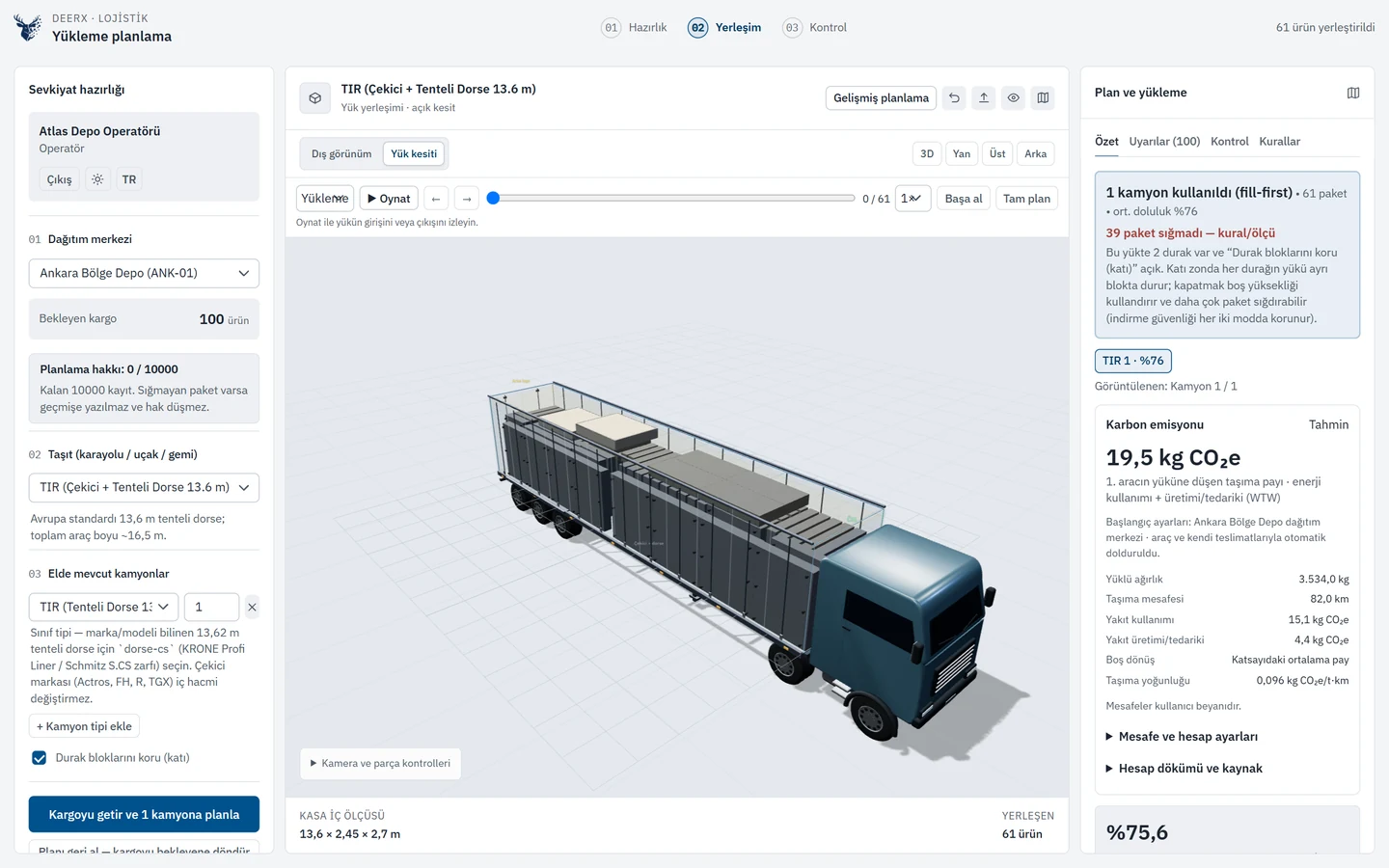
Task: Expand Hesap dökümü ve kaynak
Action: click(x=1184, y=769)
